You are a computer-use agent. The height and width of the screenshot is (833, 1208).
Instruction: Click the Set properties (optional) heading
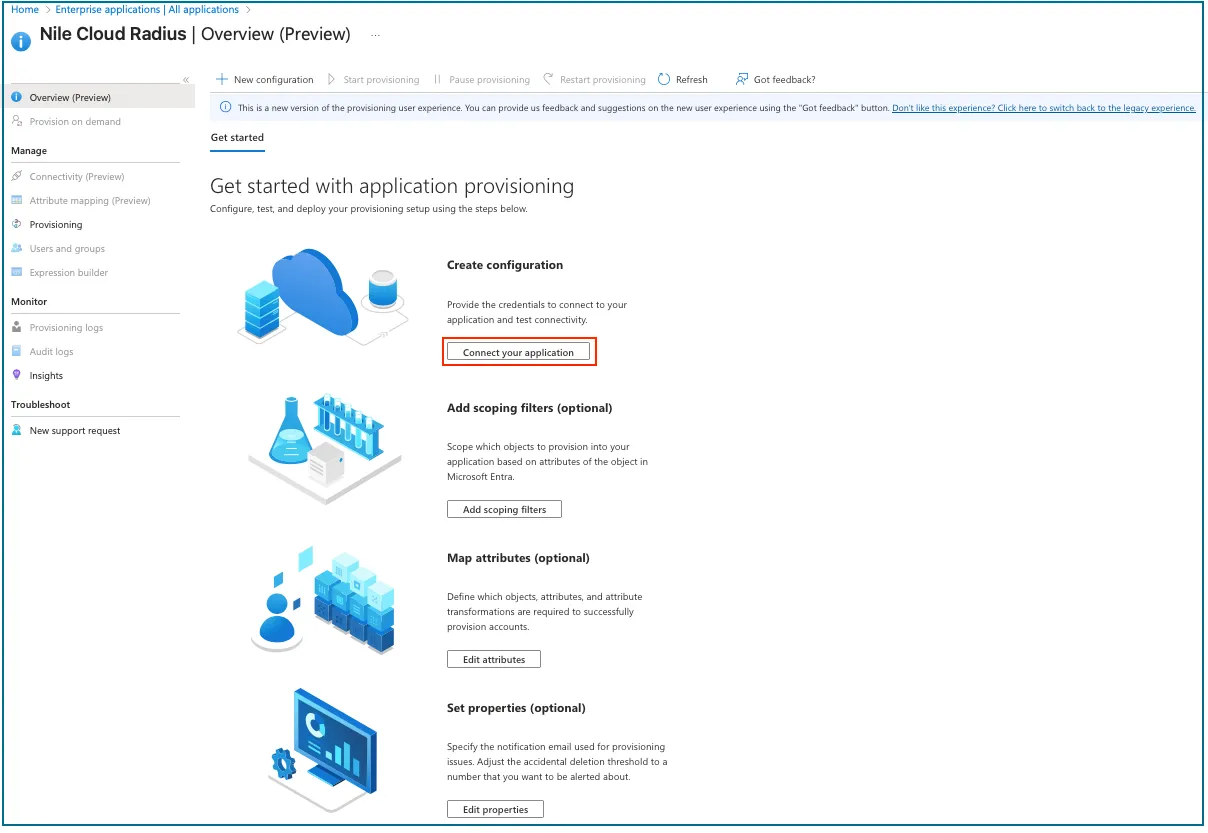pos(516,708)
